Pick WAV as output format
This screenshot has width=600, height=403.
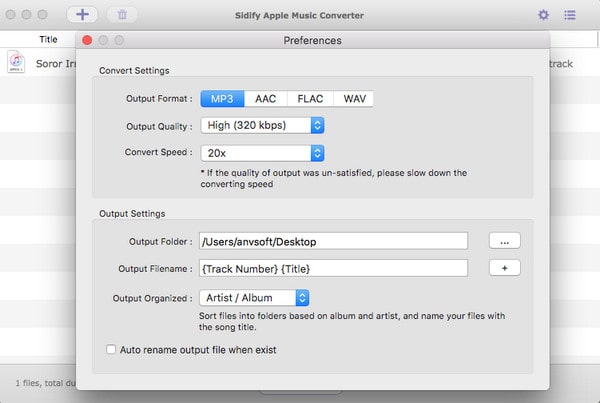(354, 99)
